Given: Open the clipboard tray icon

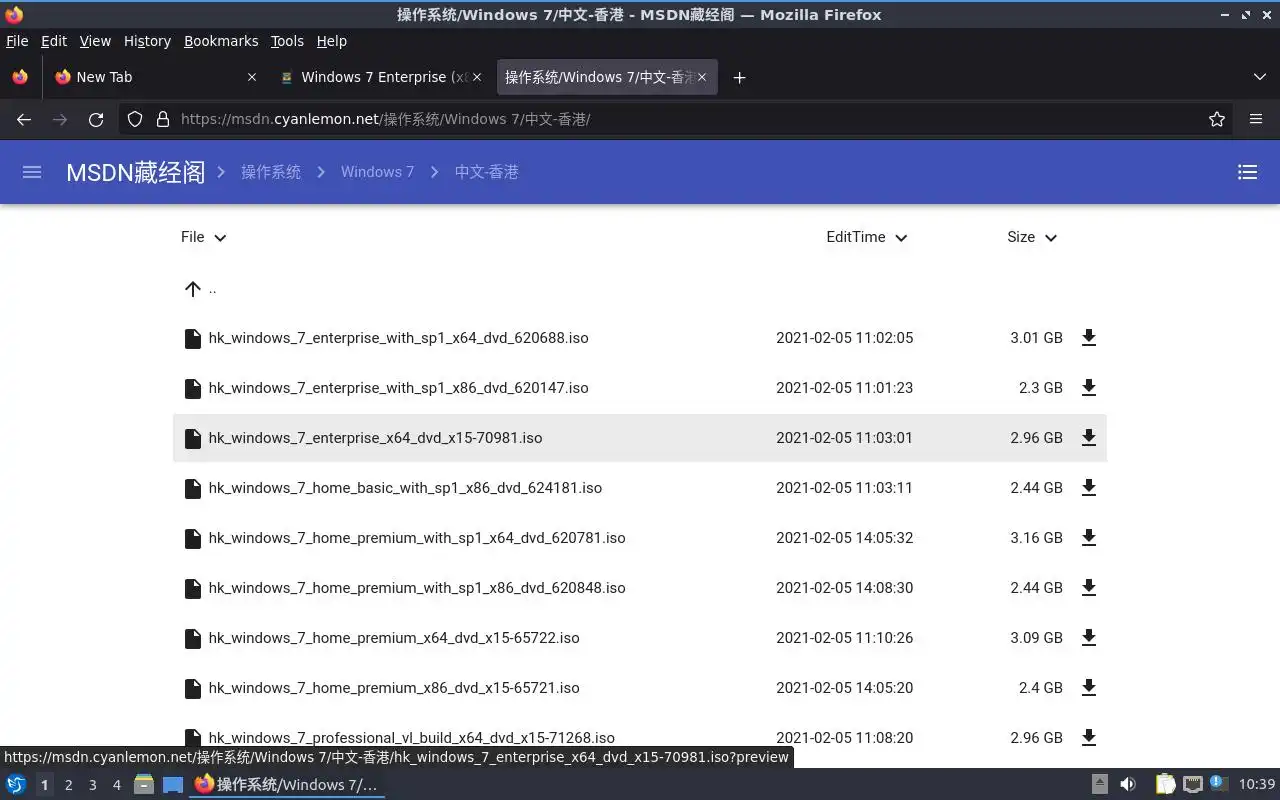Looking at the screenshot, I should click(1165, 784).
